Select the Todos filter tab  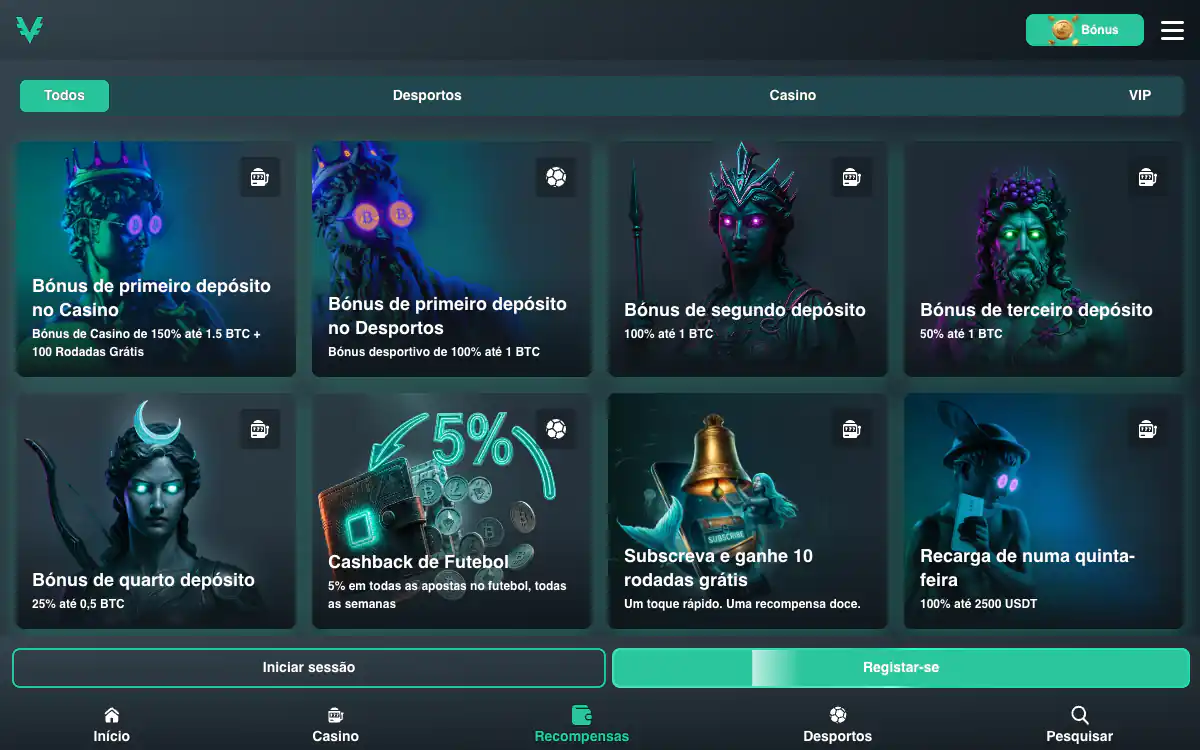(x=64, y=96)
